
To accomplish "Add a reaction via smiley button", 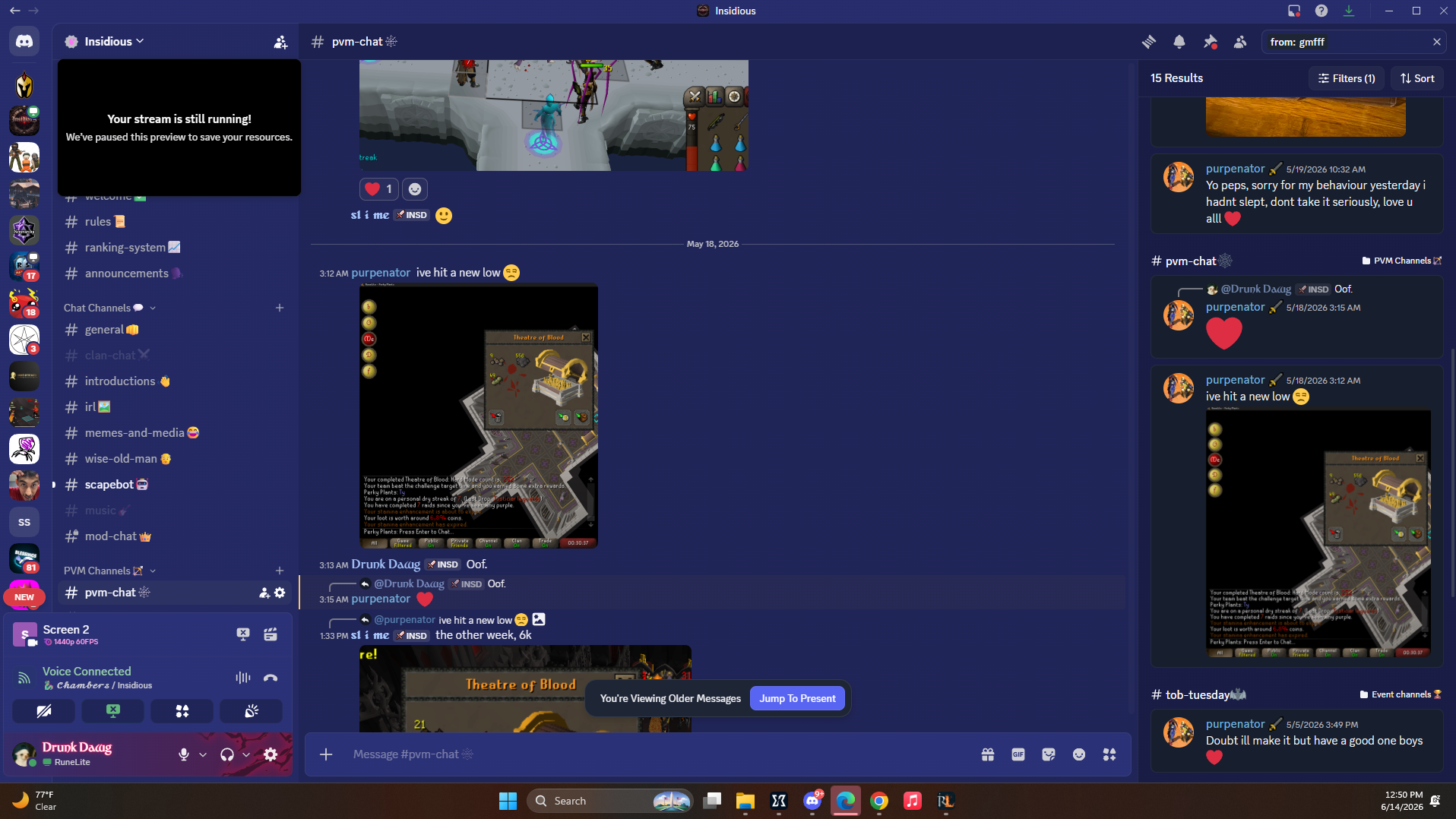I will [x=415, y=189].
